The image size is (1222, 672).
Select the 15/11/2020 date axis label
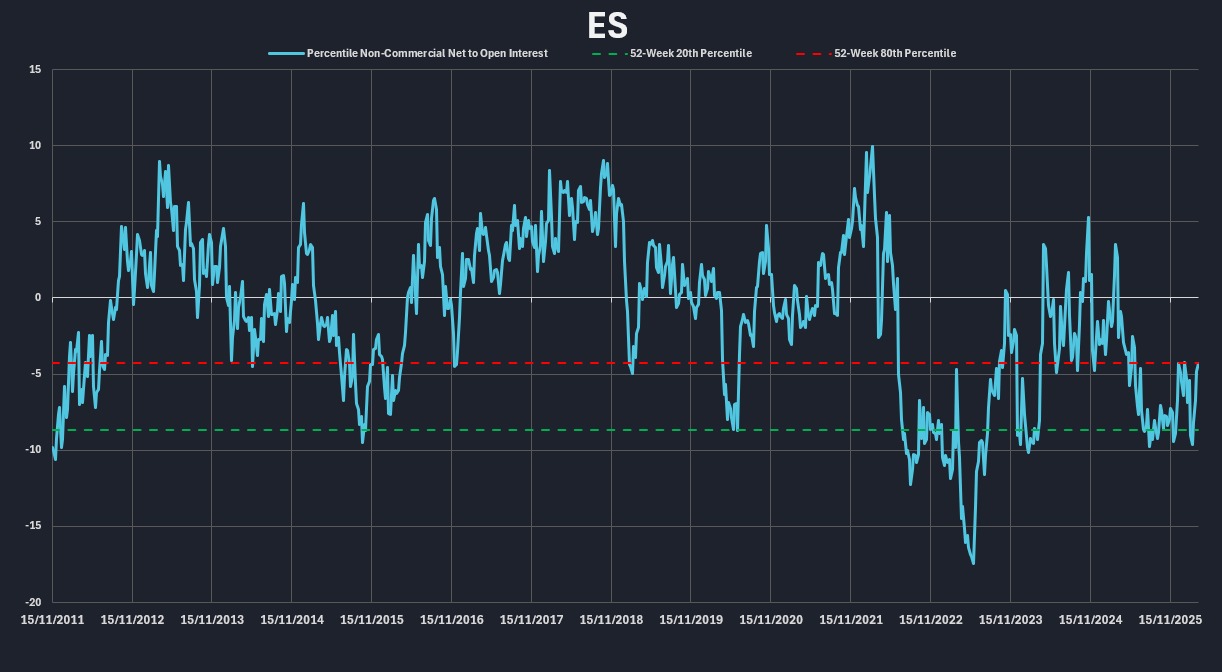click(771, 620)
